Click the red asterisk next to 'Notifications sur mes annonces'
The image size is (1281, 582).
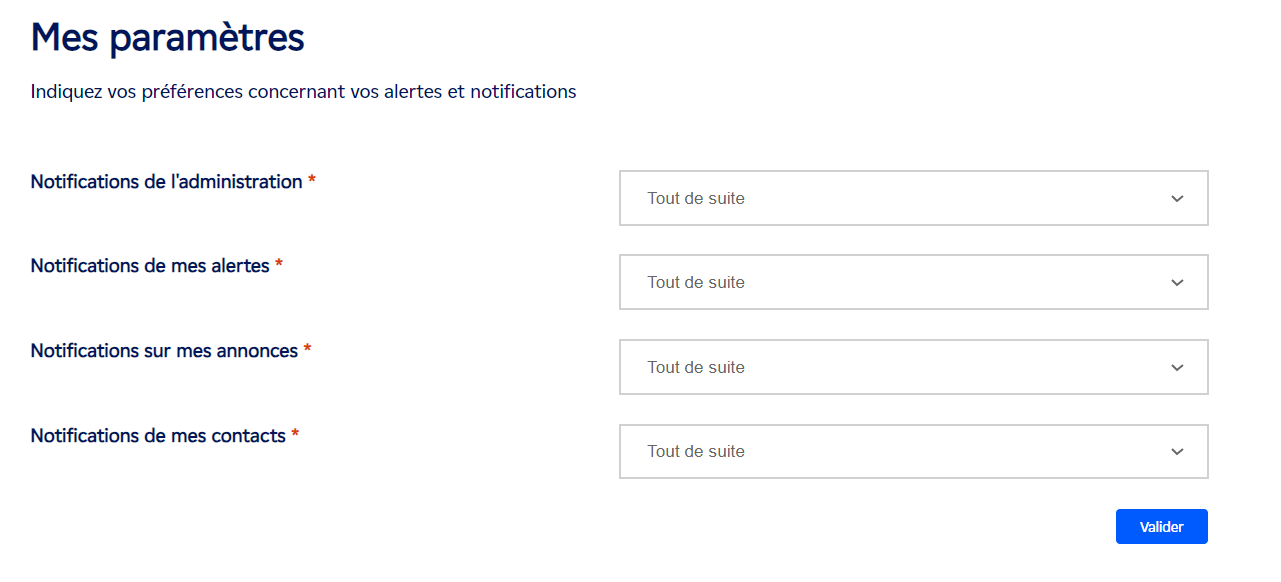305,350
